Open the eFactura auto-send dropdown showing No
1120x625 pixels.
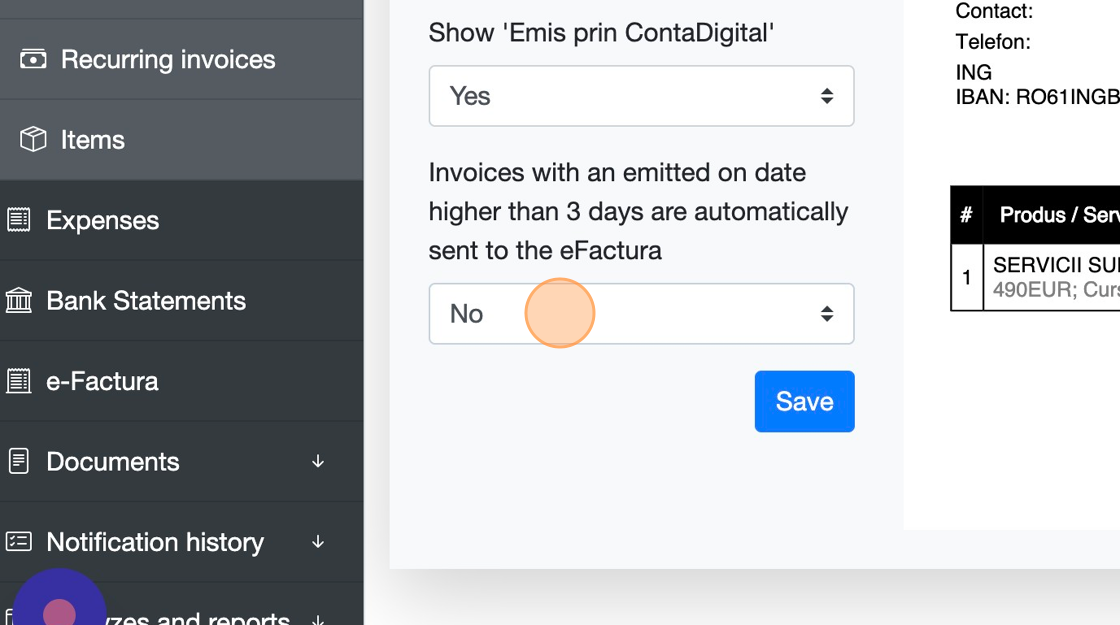coord(641,314)
